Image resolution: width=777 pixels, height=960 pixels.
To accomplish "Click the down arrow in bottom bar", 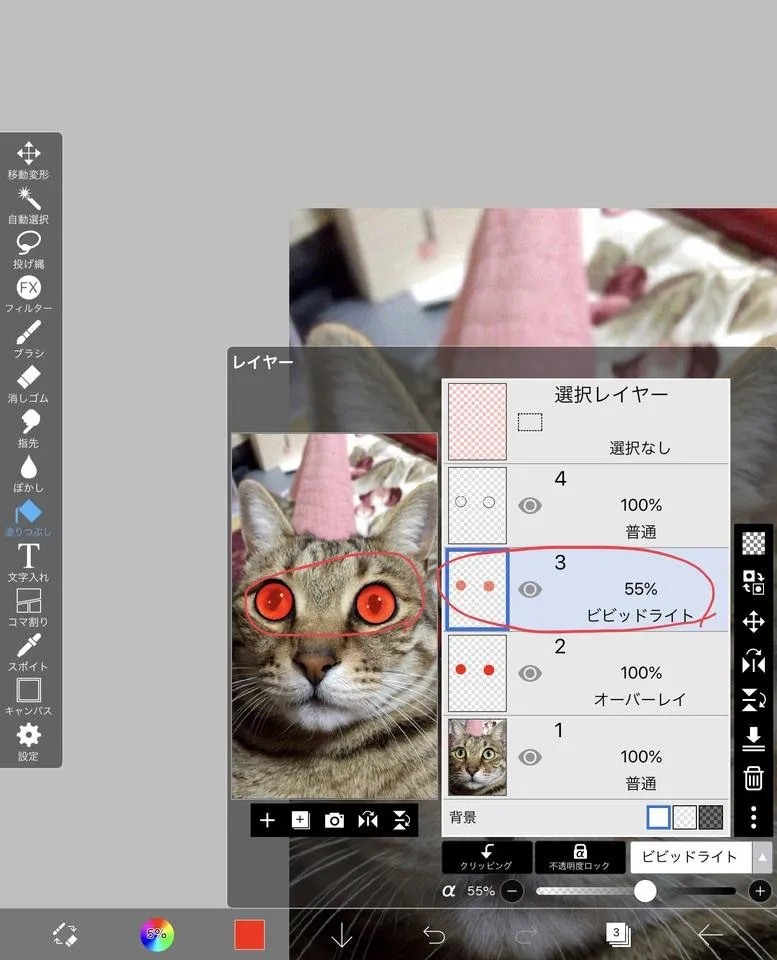I will (341, 934).
